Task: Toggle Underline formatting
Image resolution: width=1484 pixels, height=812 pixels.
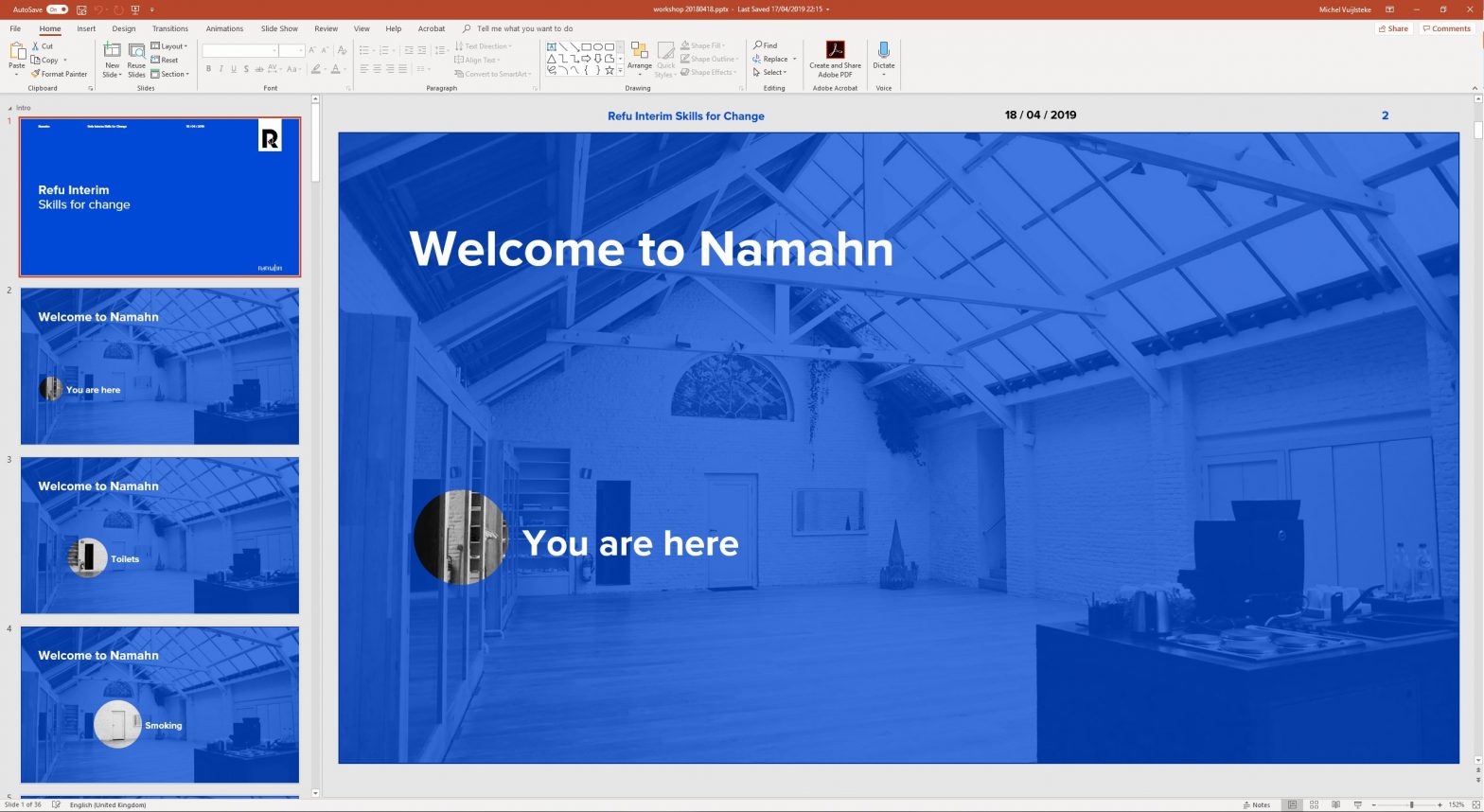Action: (x=234, y=69)
